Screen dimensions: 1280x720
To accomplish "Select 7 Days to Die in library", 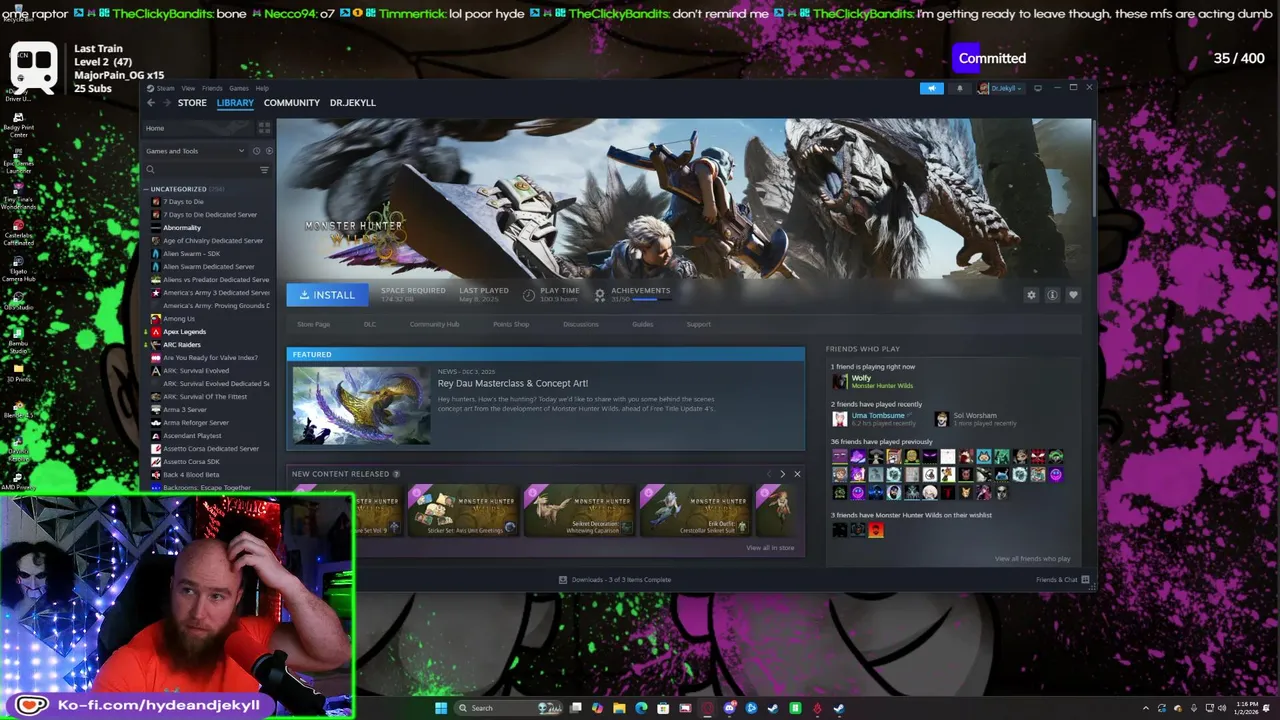I will coord(183,202).
